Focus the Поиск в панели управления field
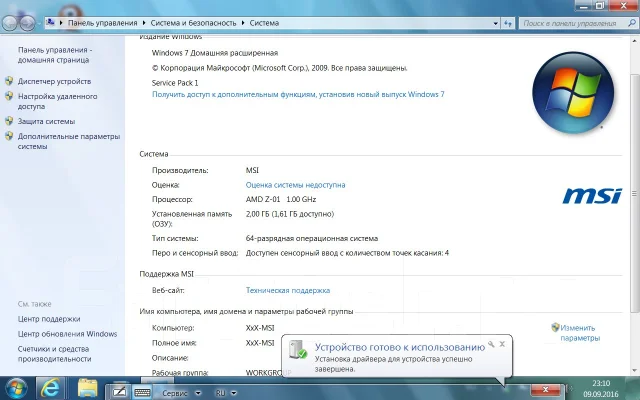Image resolution: width=640 pixels, height=400 pixels. coord(573,23)
